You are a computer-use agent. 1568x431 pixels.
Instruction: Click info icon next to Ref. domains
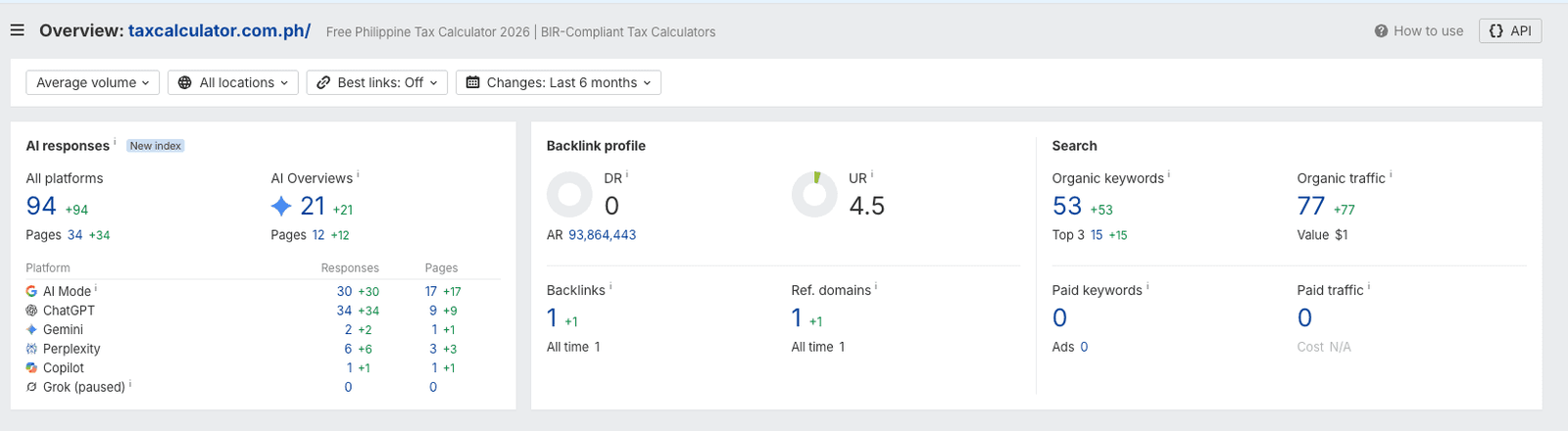tap(876, 286)
